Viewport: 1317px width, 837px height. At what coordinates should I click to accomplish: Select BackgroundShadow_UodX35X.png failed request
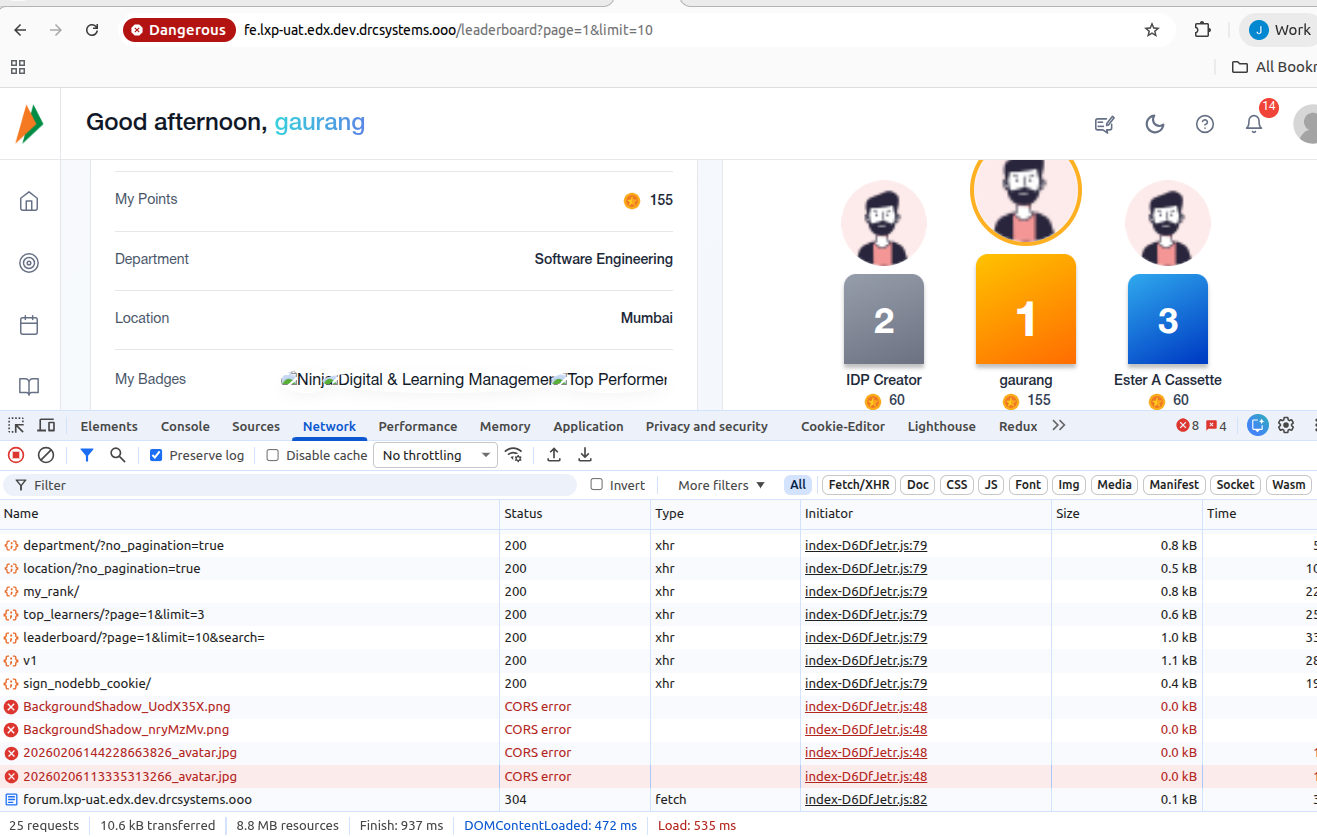[658, 707]
